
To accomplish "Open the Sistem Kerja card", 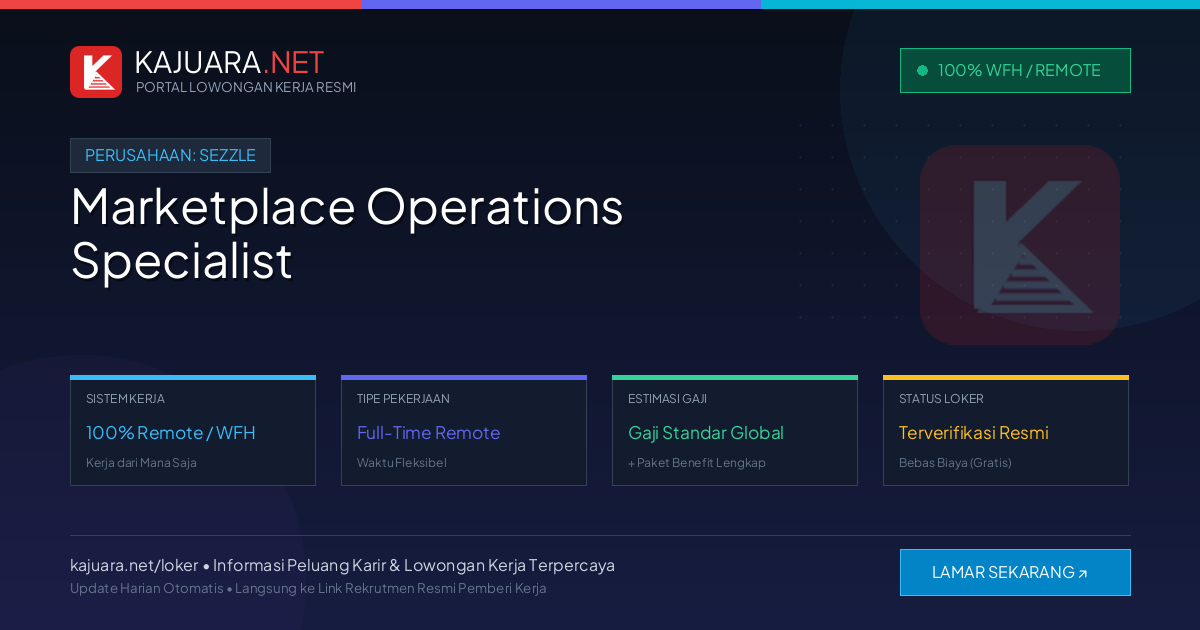I will 193,430.
